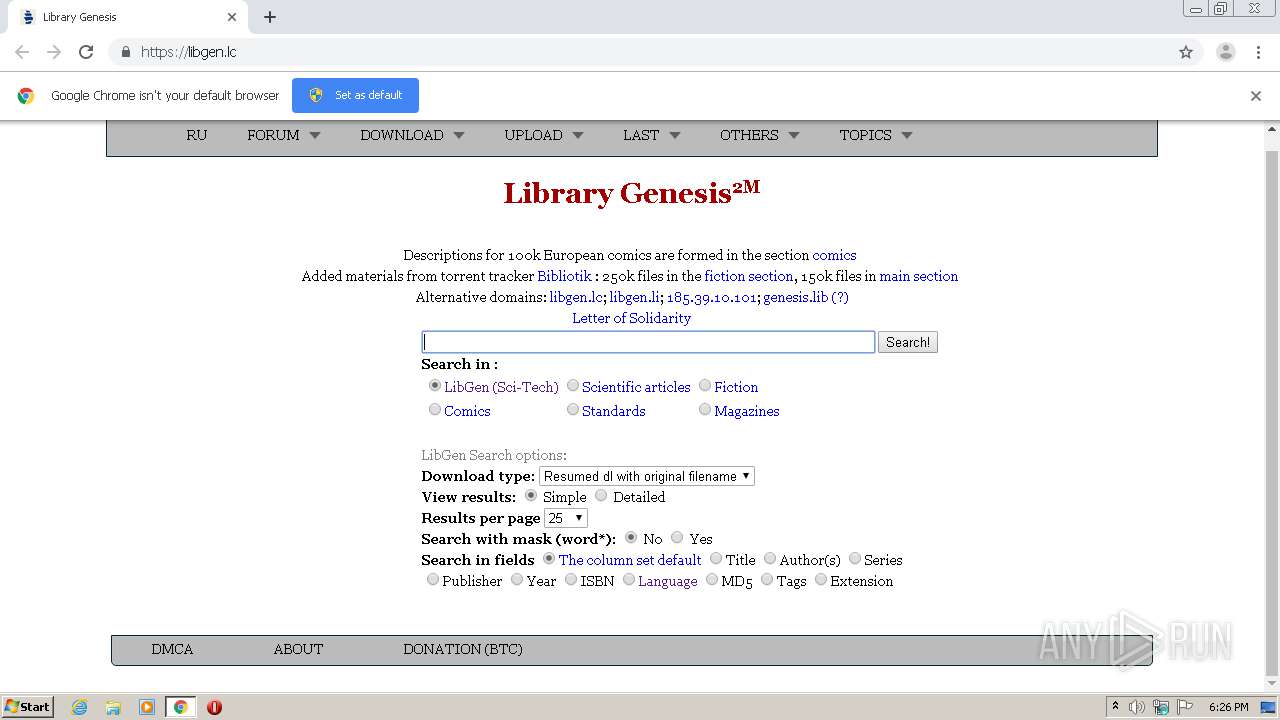This screenshot has height=720, width=1280.
Task: Choose Detailed view results radio
Action: pos(601,495)
